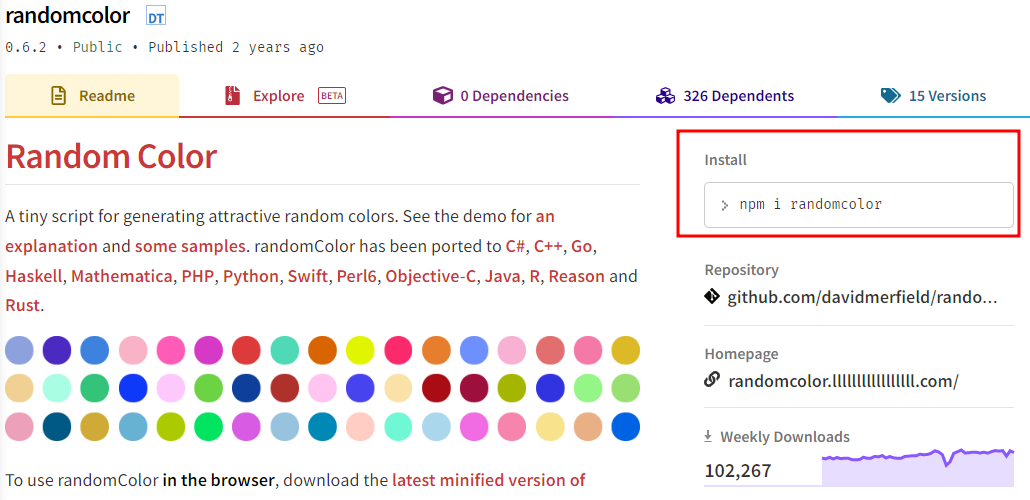Show the 15 Versions tab
The height and width of the screenshot is (500, 1030).
tap(933, 96)
